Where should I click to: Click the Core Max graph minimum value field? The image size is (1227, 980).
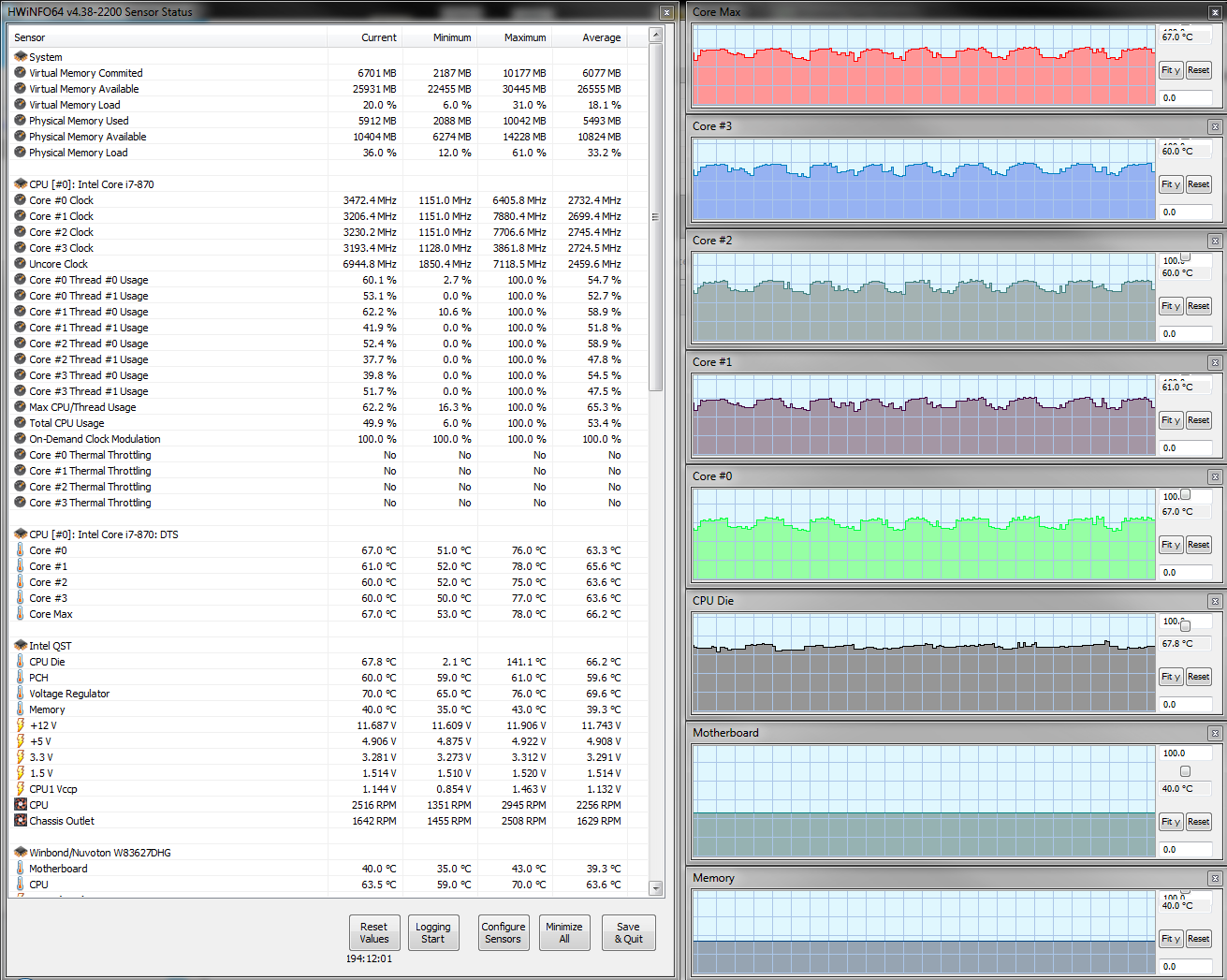[x=1186, y=98]
